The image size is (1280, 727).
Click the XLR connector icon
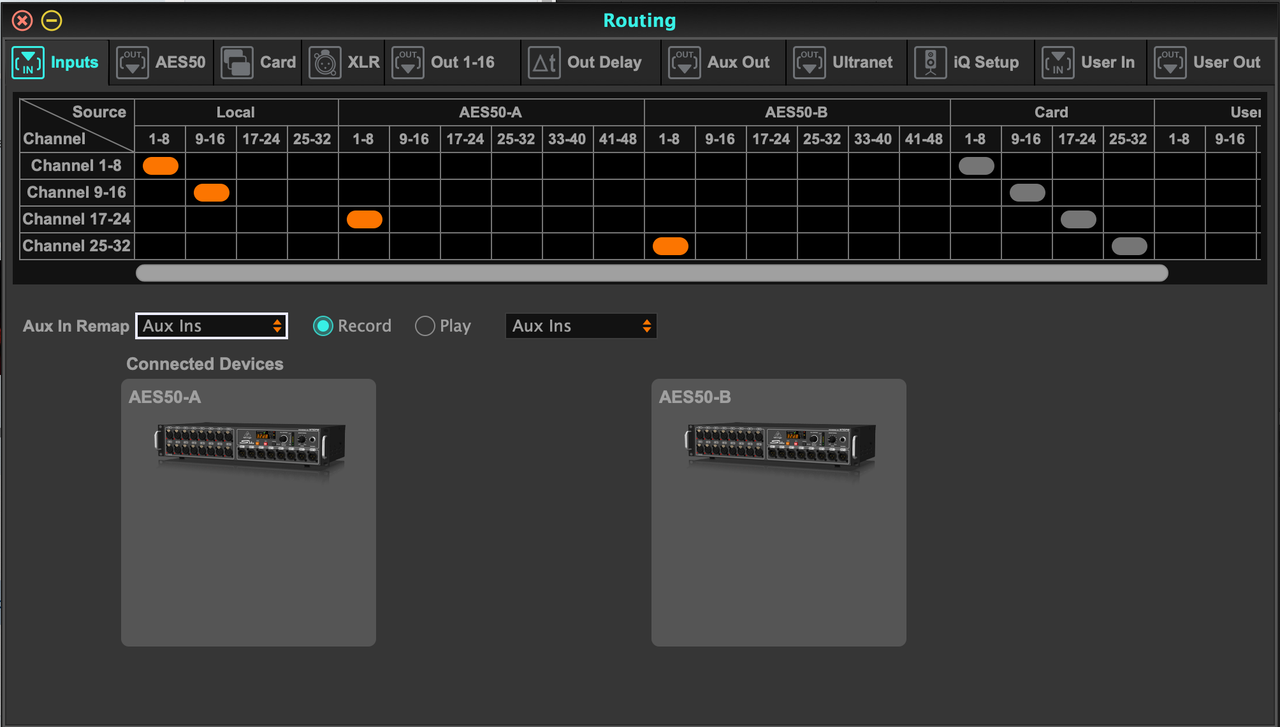[325, 62]
